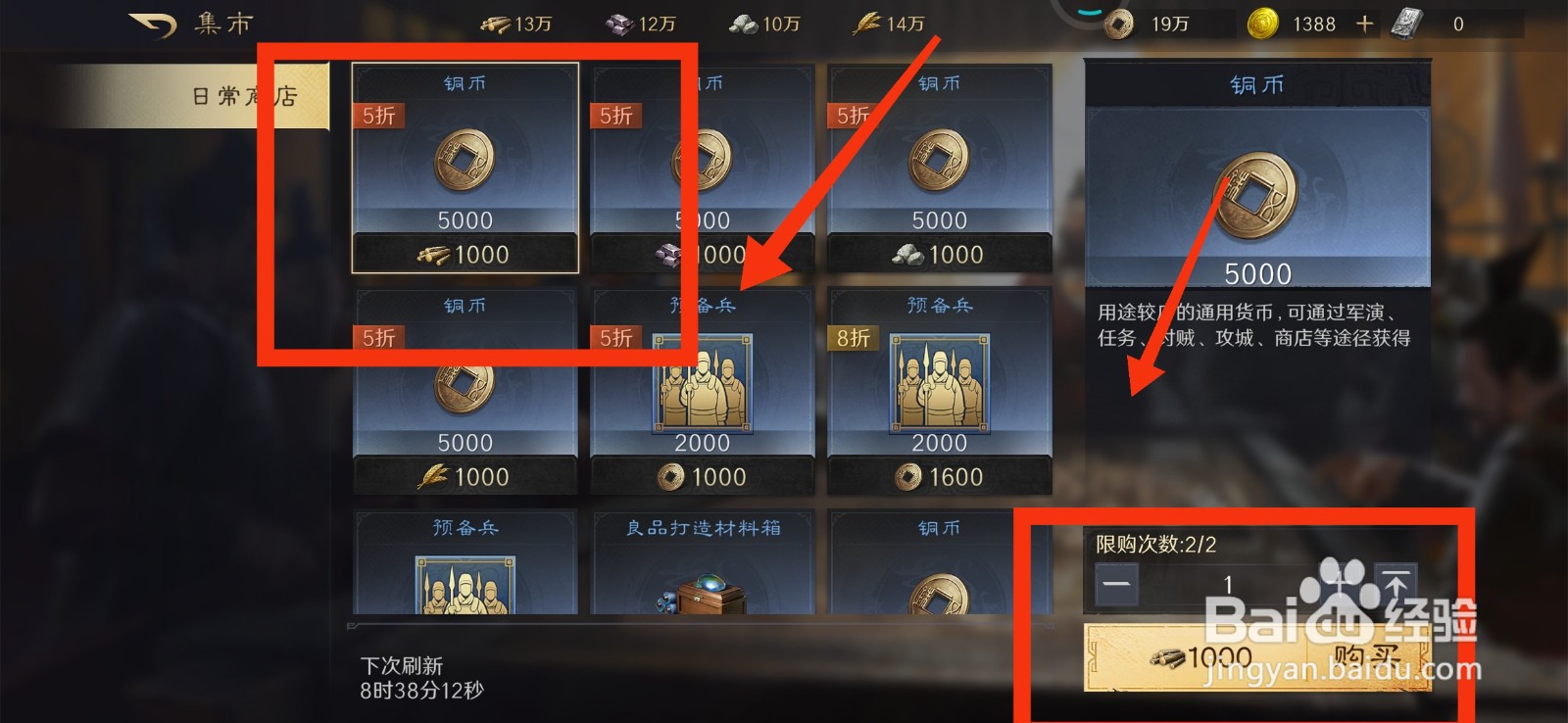Add gold with the plus icon
The image size is (1568, 723).
click(1364, 24)
